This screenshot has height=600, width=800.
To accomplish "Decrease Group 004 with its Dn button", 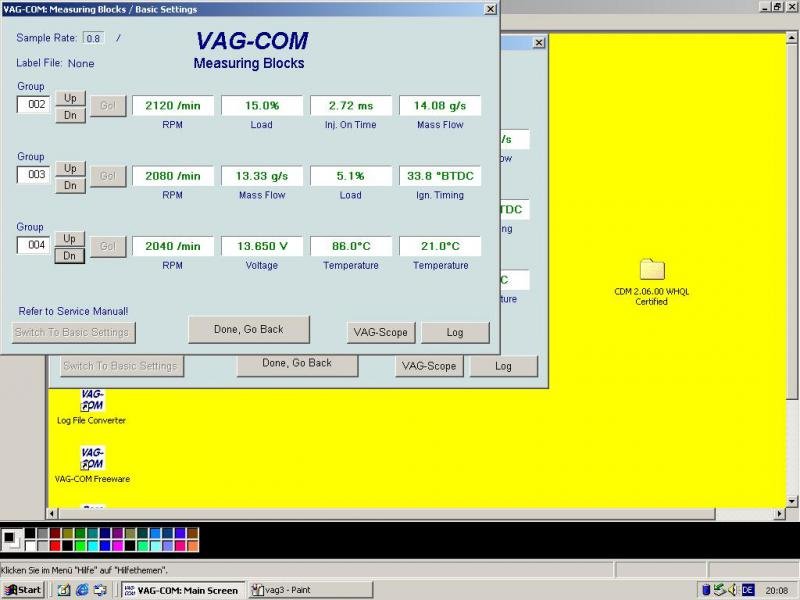I will (70, 256).
